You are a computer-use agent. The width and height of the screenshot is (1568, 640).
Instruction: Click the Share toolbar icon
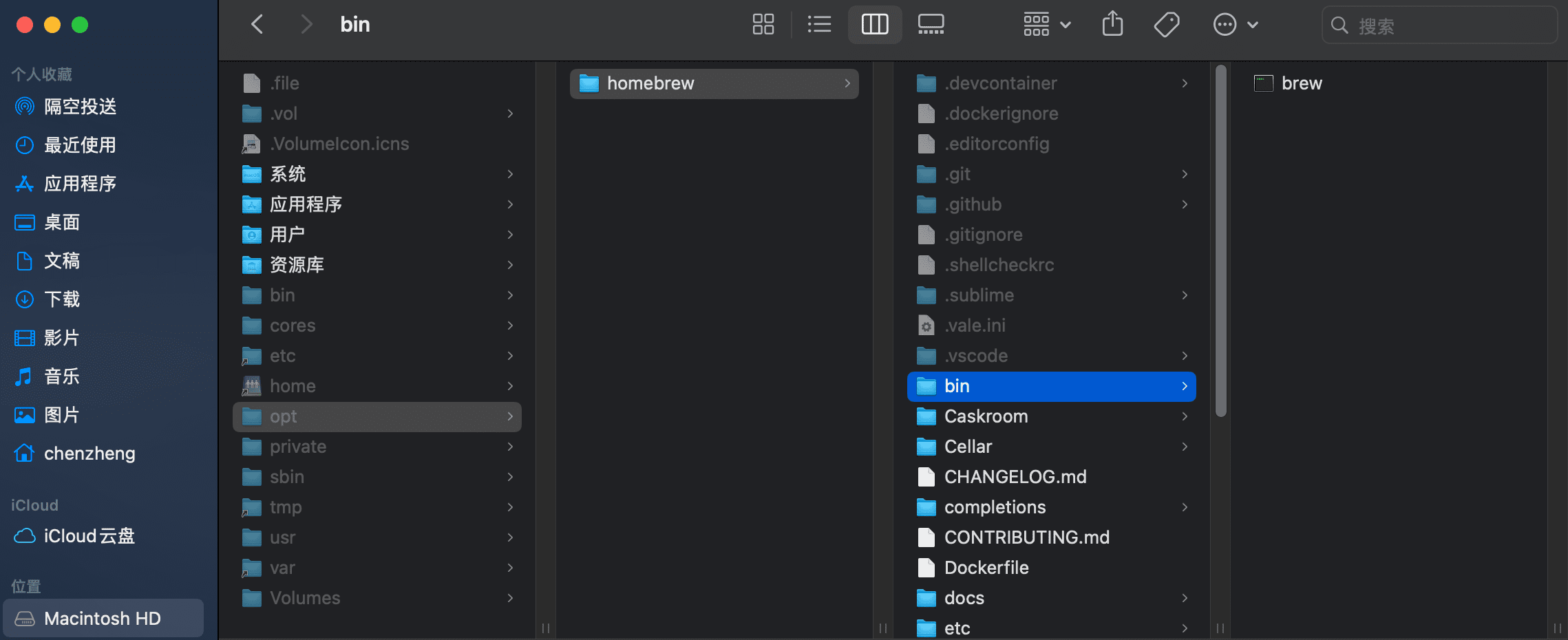tap(1112, 25)
